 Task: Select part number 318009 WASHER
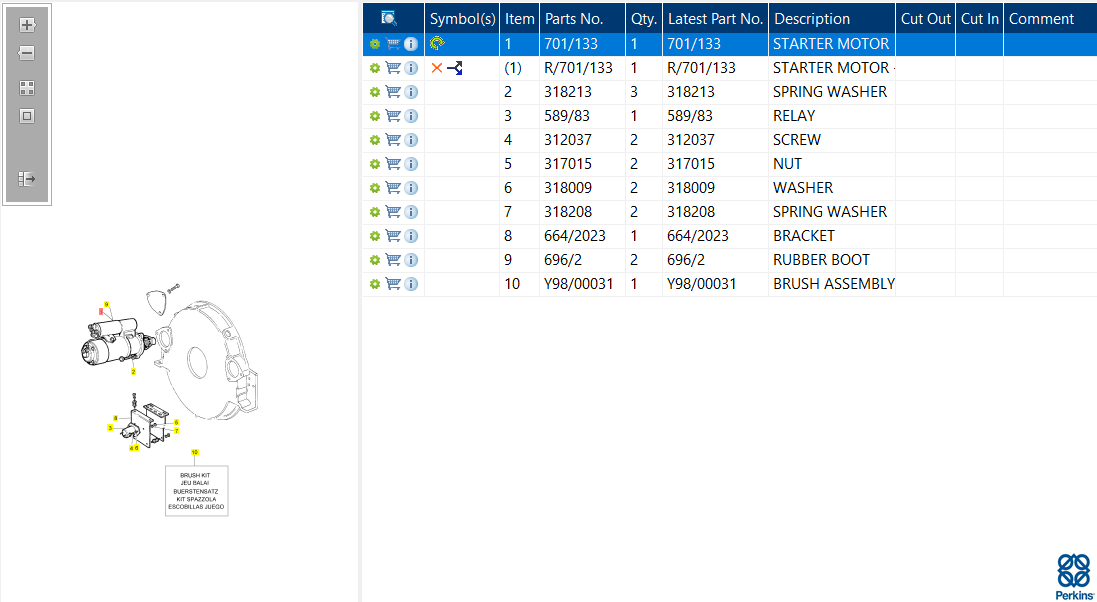point(730,188)
